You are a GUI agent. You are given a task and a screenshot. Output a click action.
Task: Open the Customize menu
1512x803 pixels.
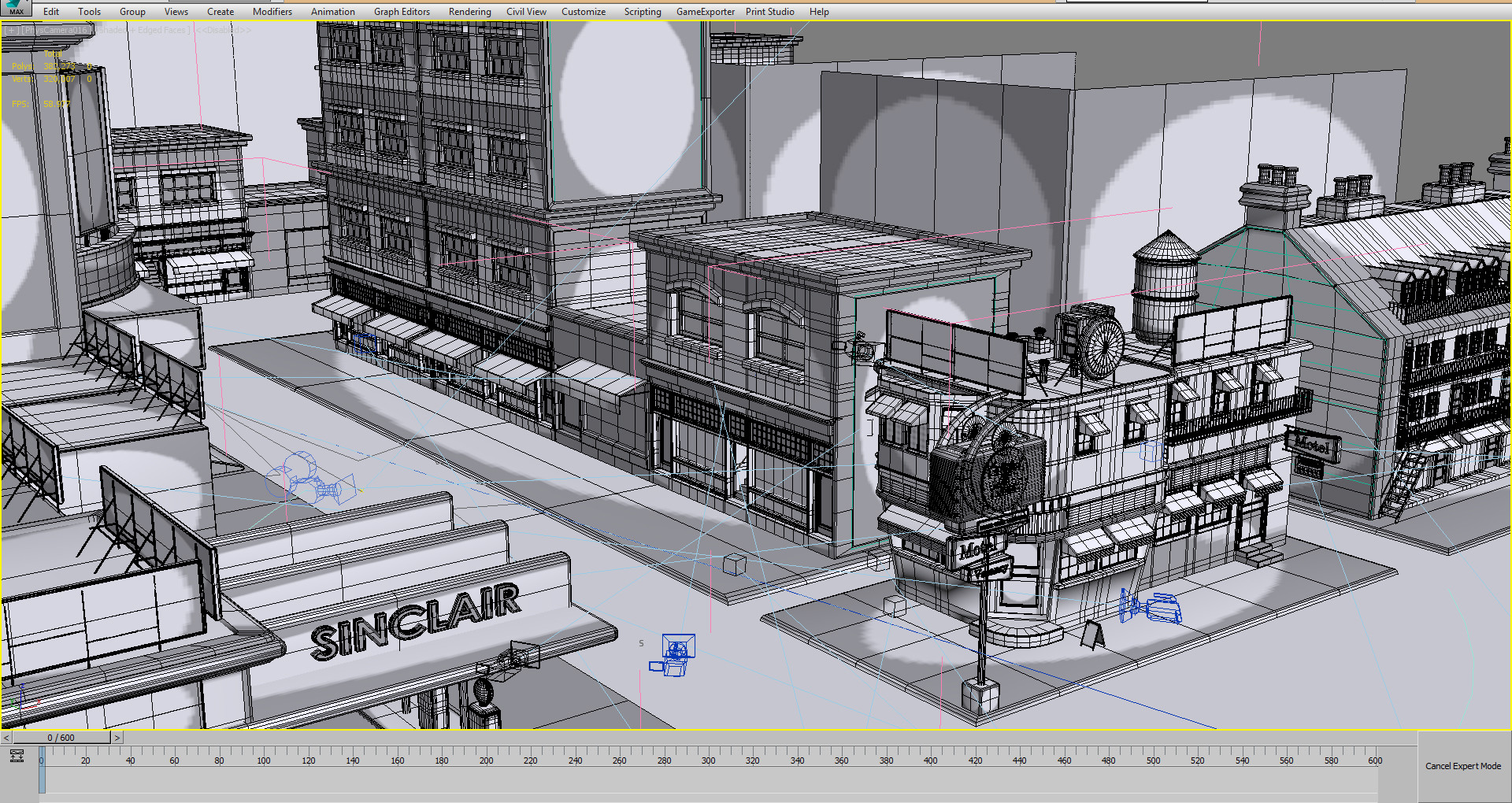click(x=584, y=11)
